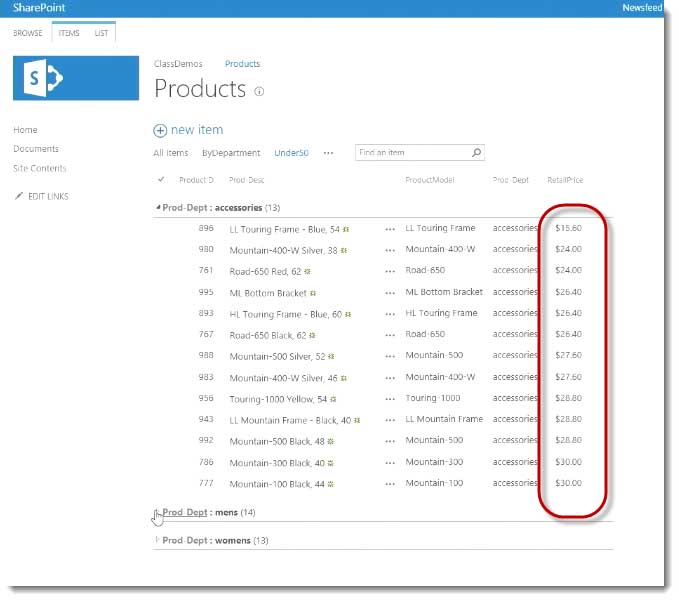
Task: Open the Touring-1000 Yellow, 54 item
Action: [278, 399]
